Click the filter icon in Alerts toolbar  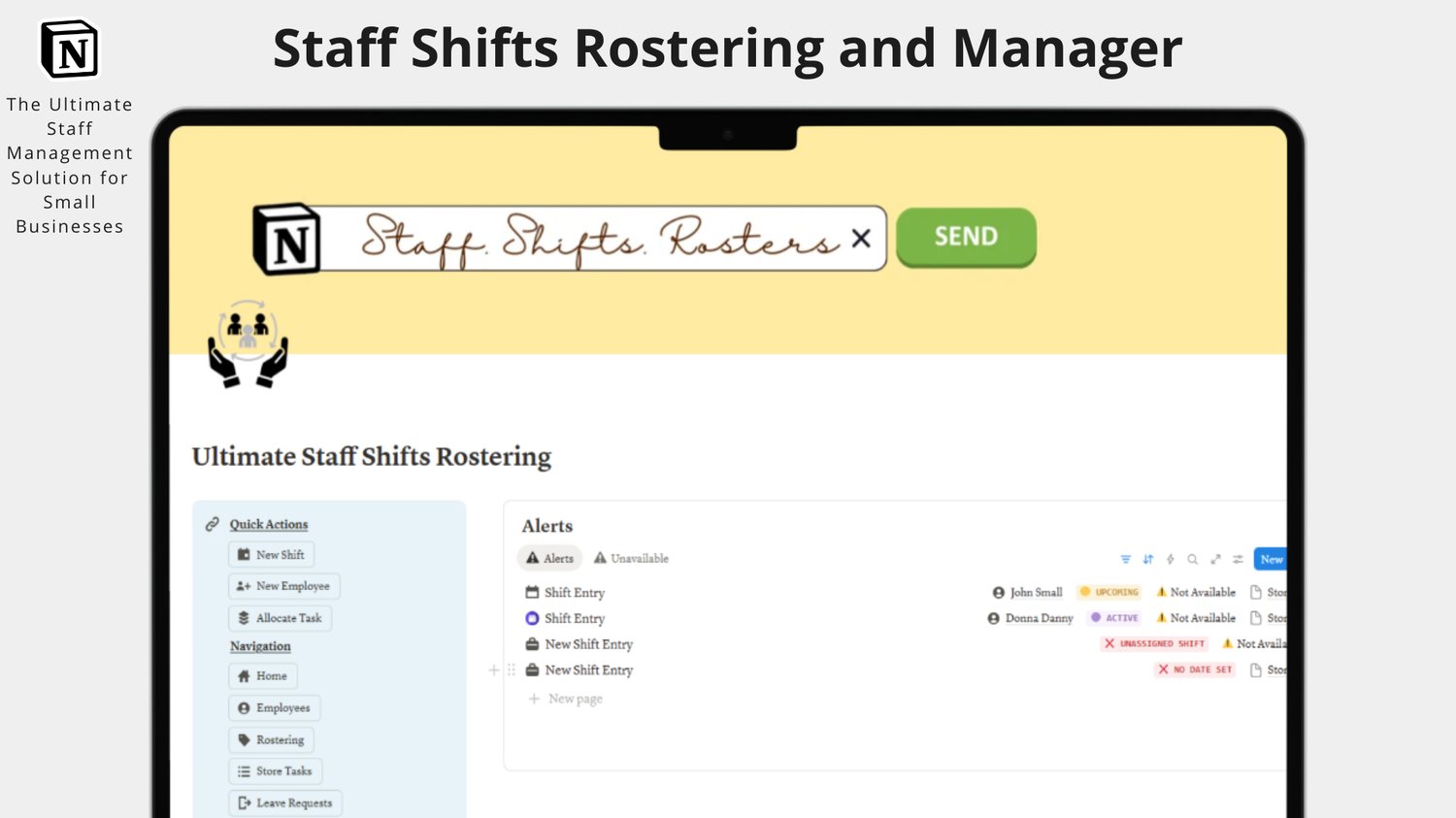click(x=1125, y=559)
